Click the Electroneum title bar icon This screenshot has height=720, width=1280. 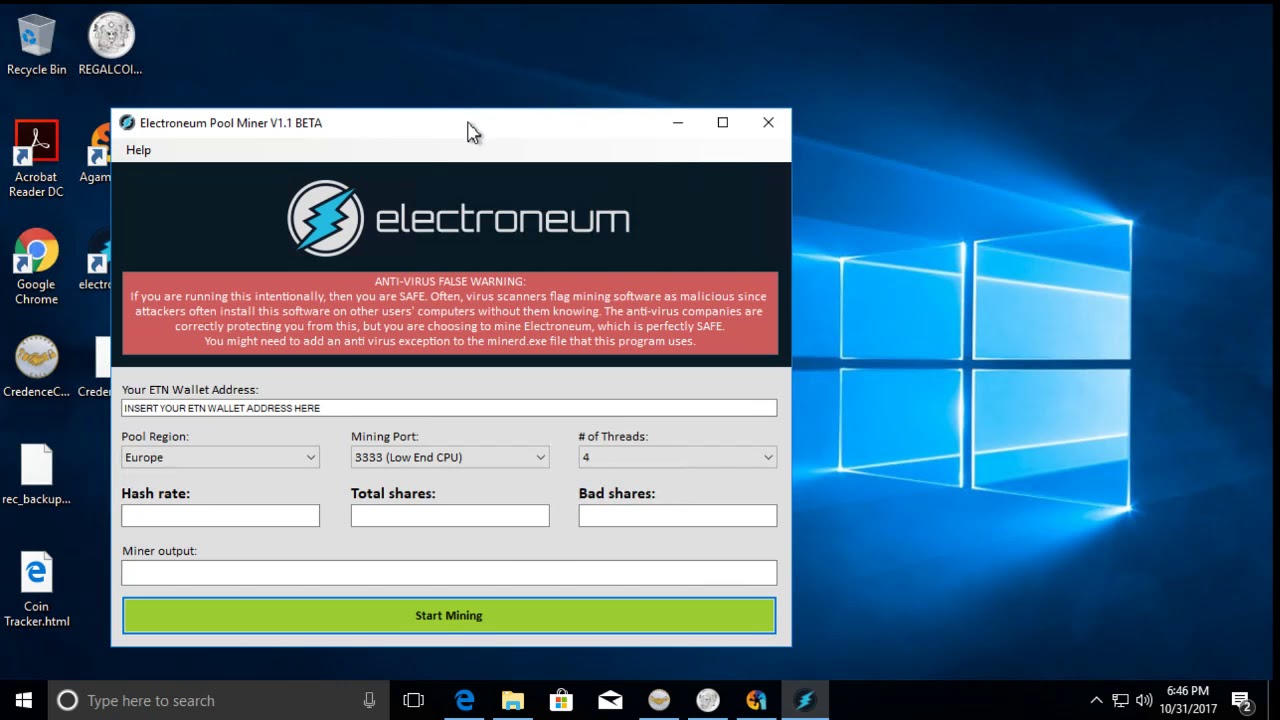(127, 123)
